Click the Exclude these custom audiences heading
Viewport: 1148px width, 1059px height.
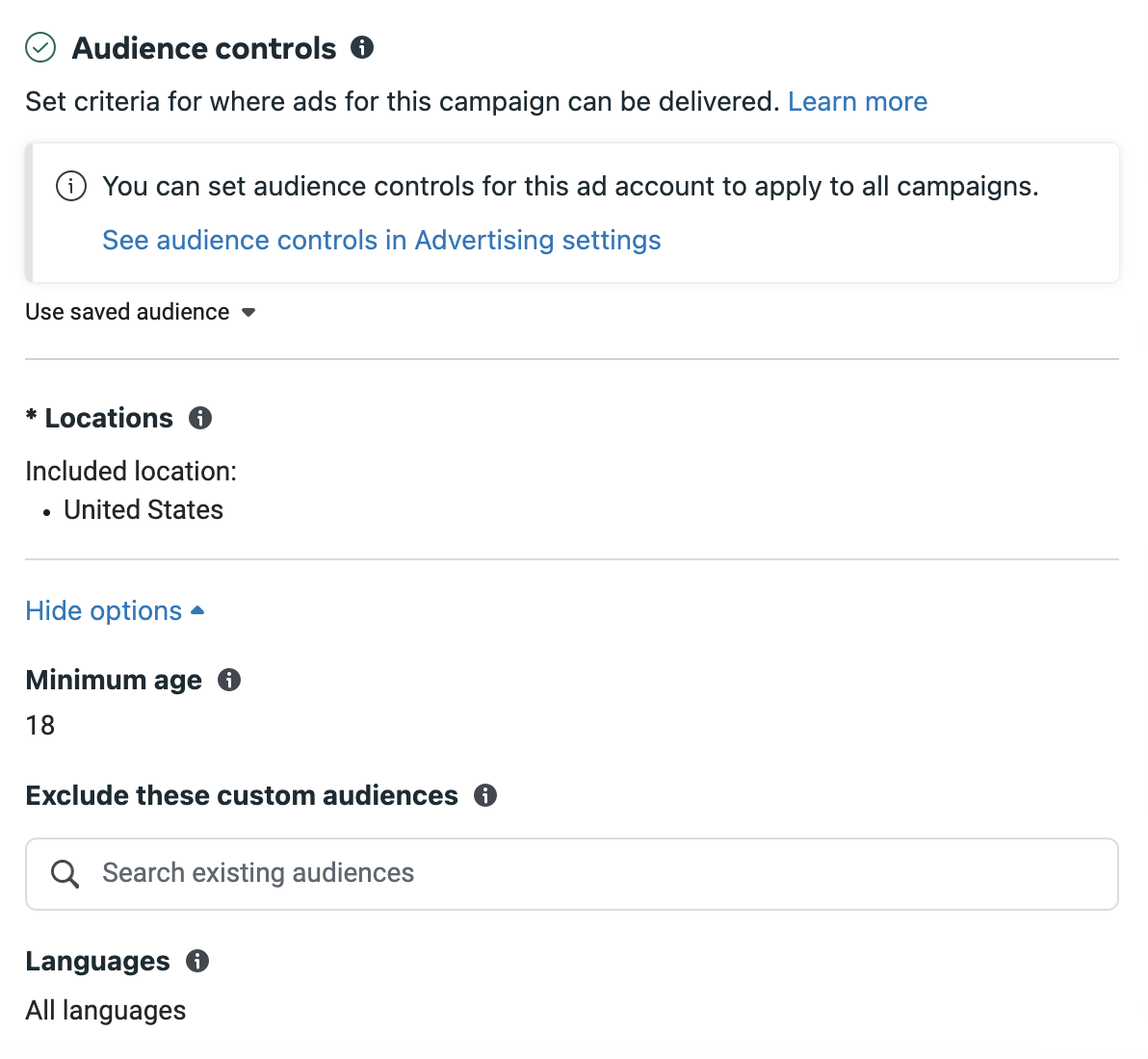point(242,795)
